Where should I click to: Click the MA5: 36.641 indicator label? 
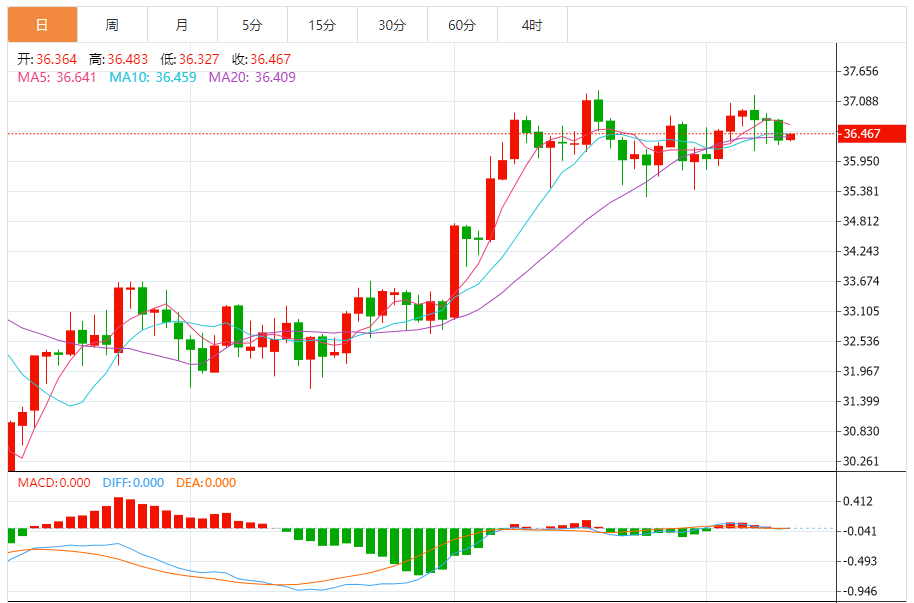click(x=57, y=77)
